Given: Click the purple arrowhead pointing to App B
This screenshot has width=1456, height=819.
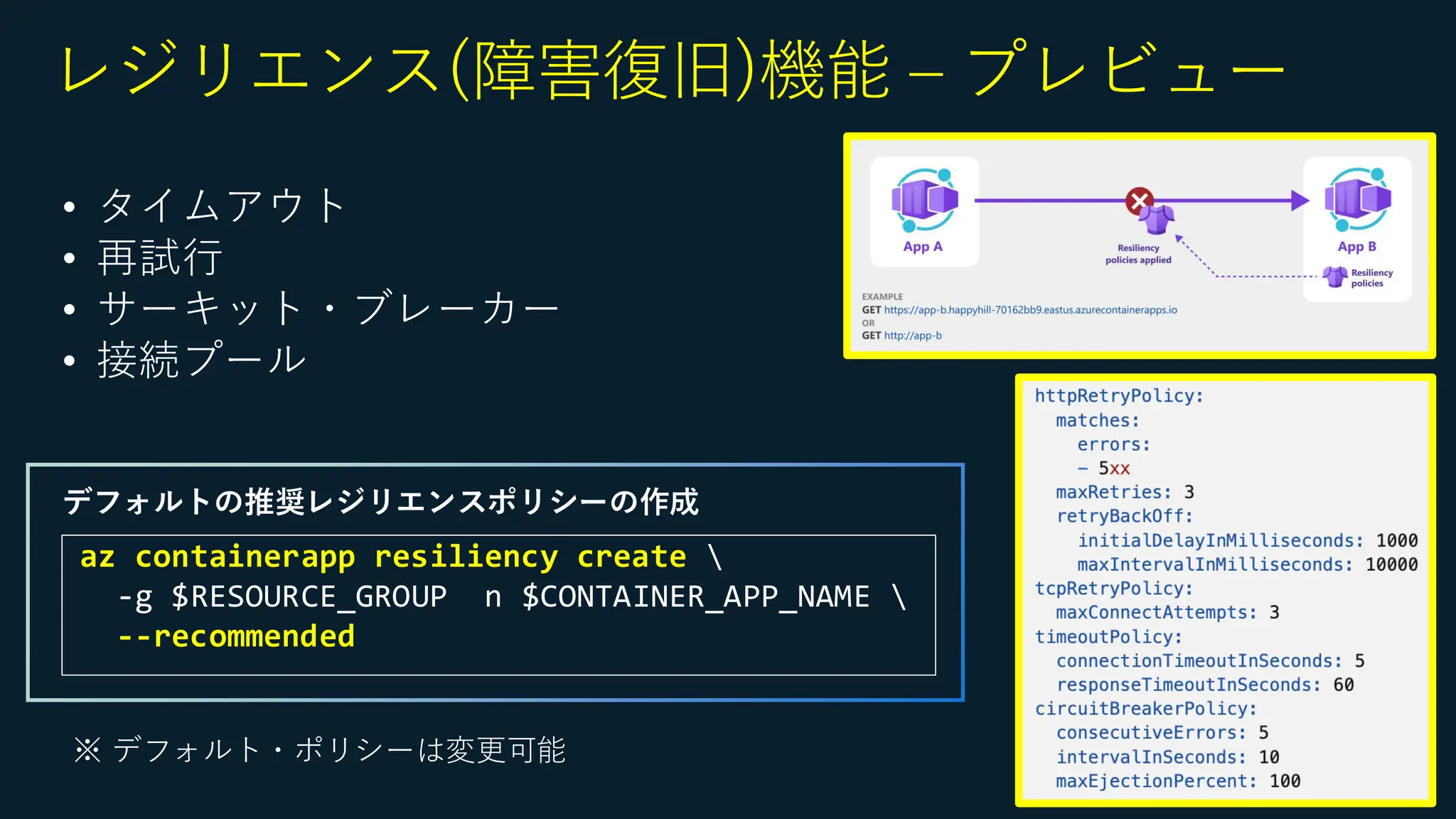Looking at the screenshot, I should point(1300,200).
